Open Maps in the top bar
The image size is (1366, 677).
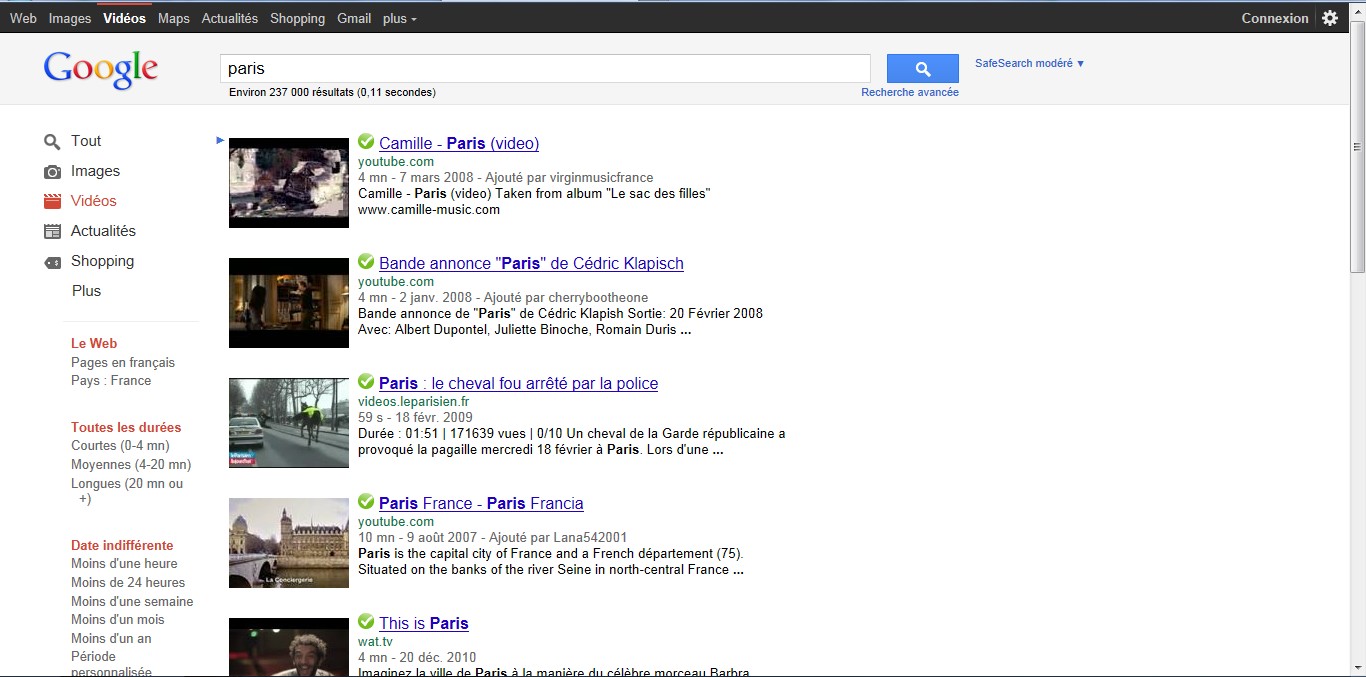174,18
